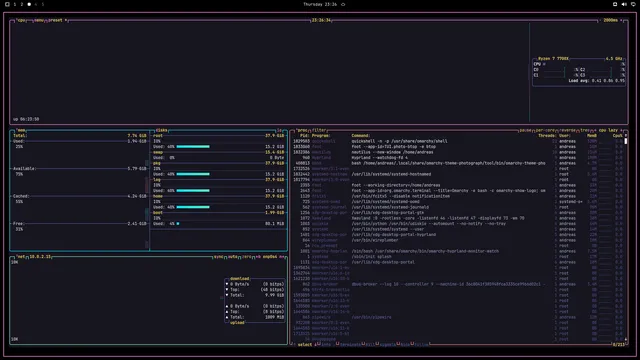Select the quickshell process row
The height and width of the screenshot is (360, 640).
459,141
